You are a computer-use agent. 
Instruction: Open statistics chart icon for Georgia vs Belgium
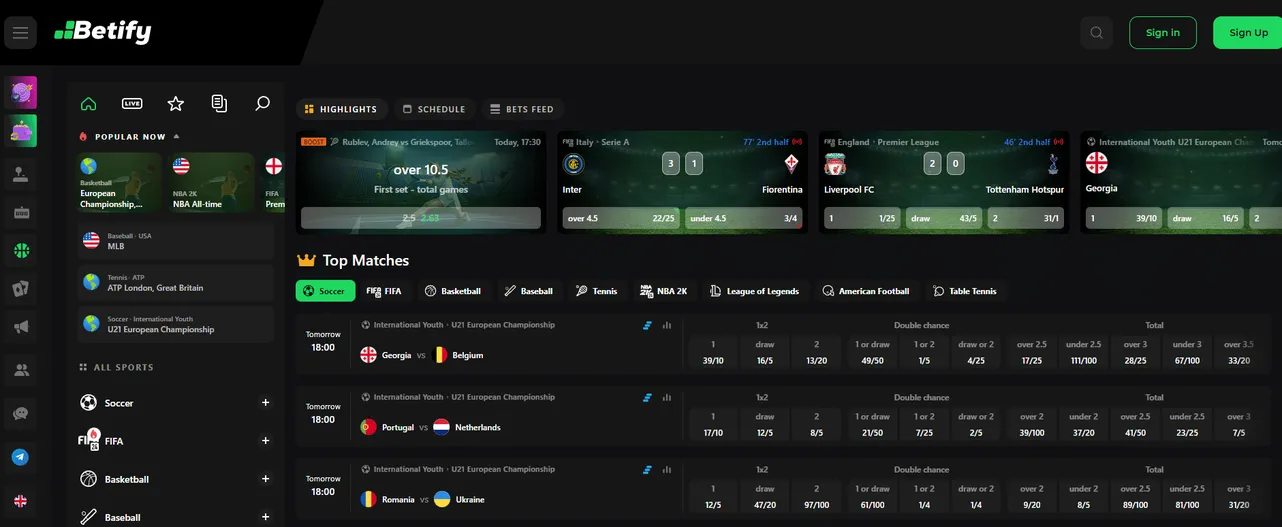pos(667,325)
